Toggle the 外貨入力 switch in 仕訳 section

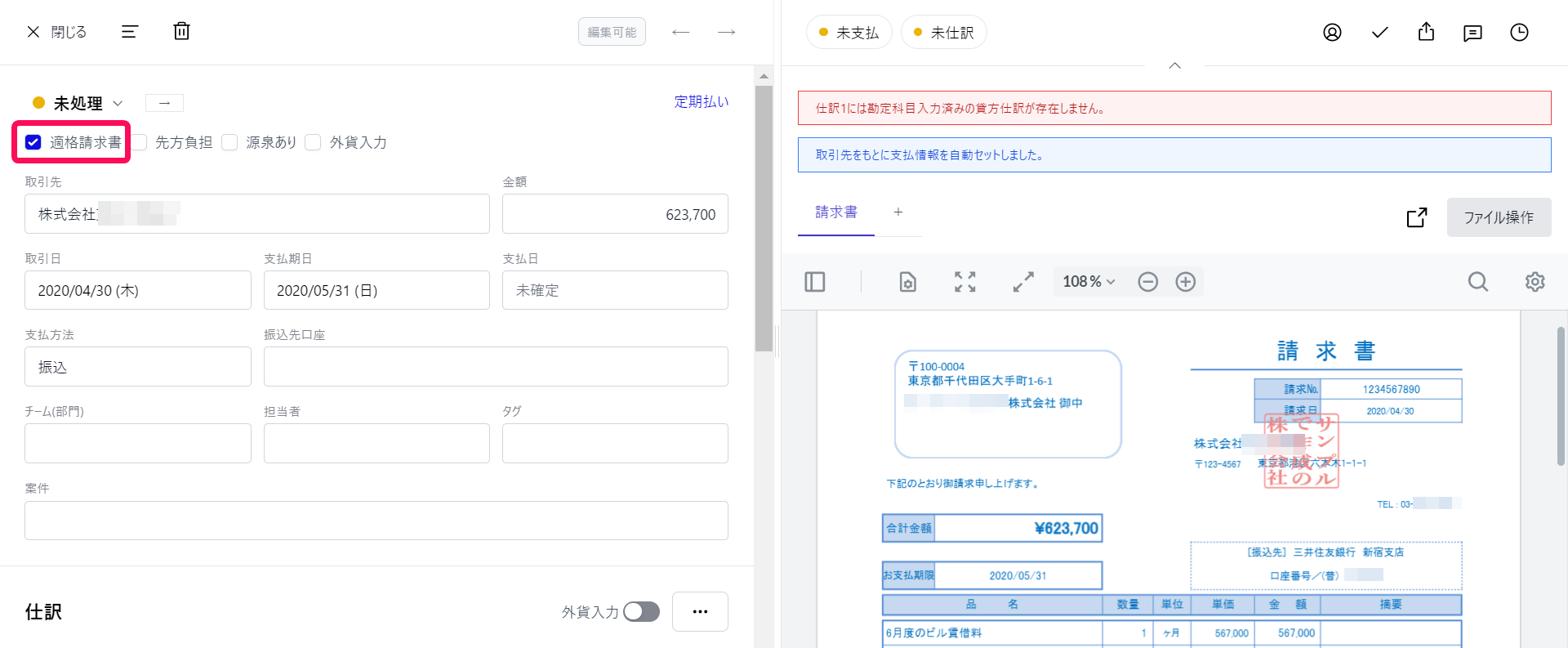(641, 612)
